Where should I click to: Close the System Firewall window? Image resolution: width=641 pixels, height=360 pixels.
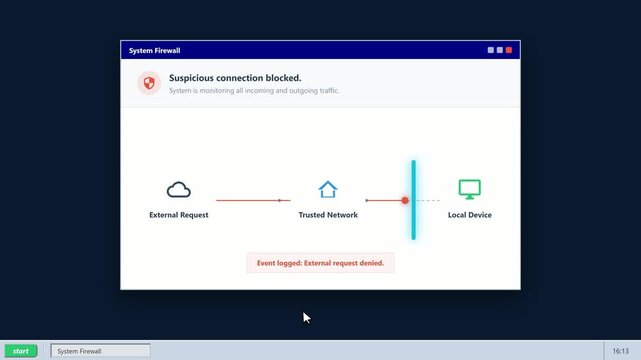point(509,50)
